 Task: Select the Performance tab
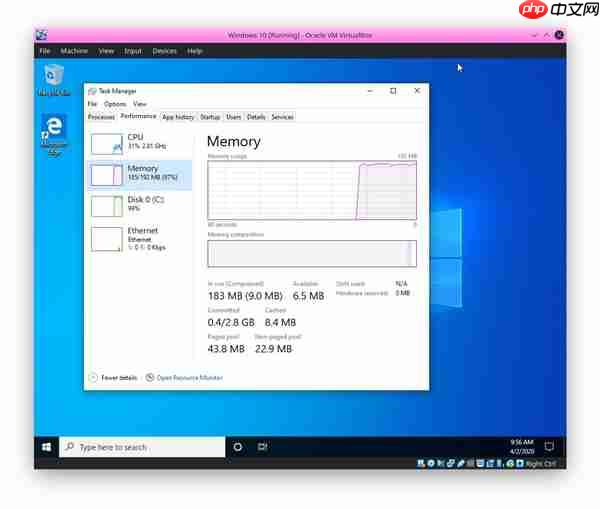pyautogui.click(x=138, y=116)
